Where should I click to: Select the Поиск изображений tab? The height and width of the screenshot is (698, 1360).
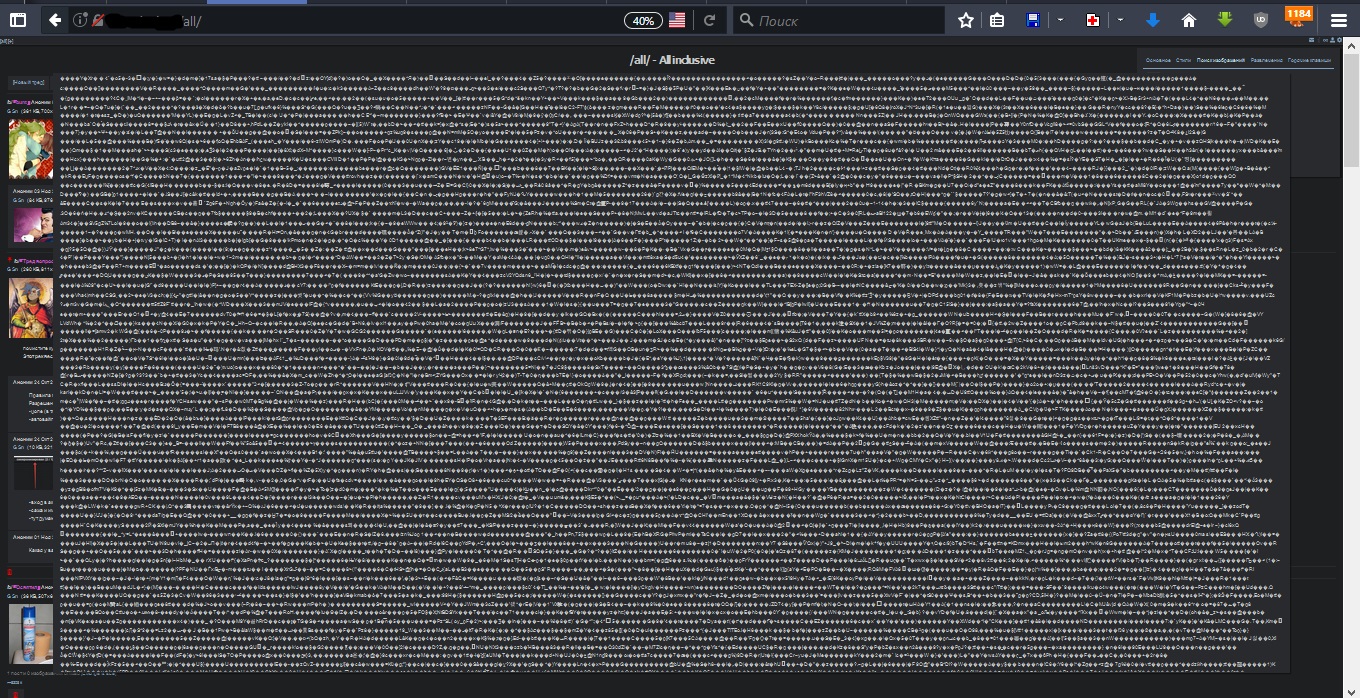[x=1220, y=61]
